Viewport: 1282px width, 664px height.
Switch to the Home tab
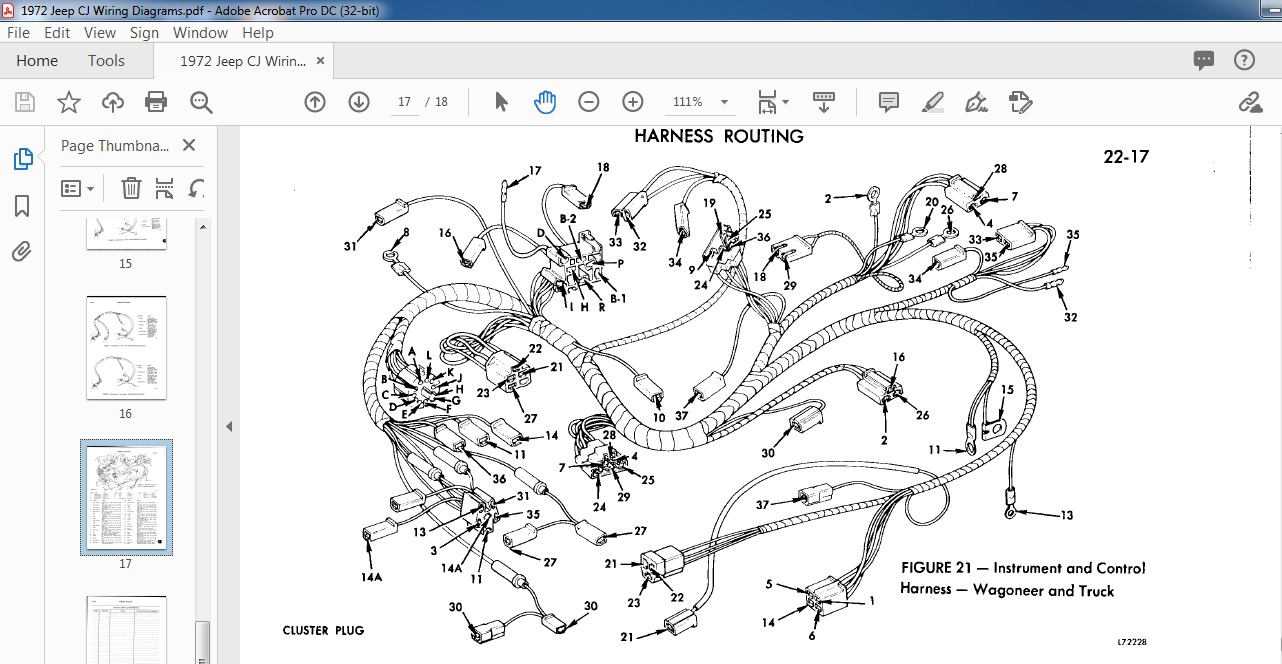37,61
